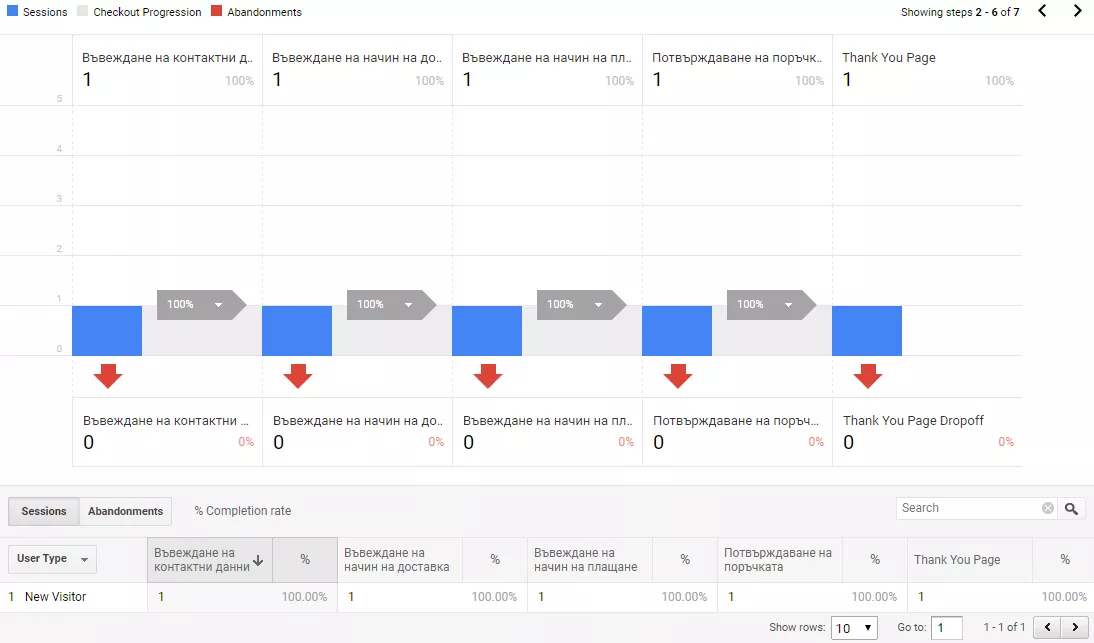The width and height of the screenshot is (1094, 643).
Task: Click Въвеждане на контактни д.. step header
Action: [x=167, y=58]
